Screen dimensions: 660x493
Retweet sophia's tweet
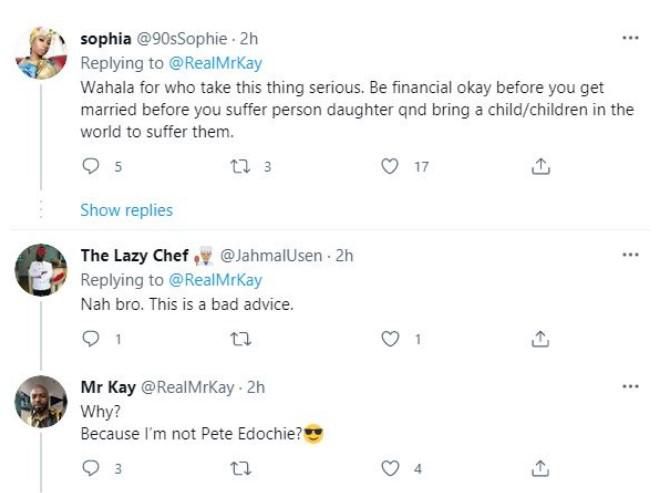pyautogui.click(x=242, y=167)
